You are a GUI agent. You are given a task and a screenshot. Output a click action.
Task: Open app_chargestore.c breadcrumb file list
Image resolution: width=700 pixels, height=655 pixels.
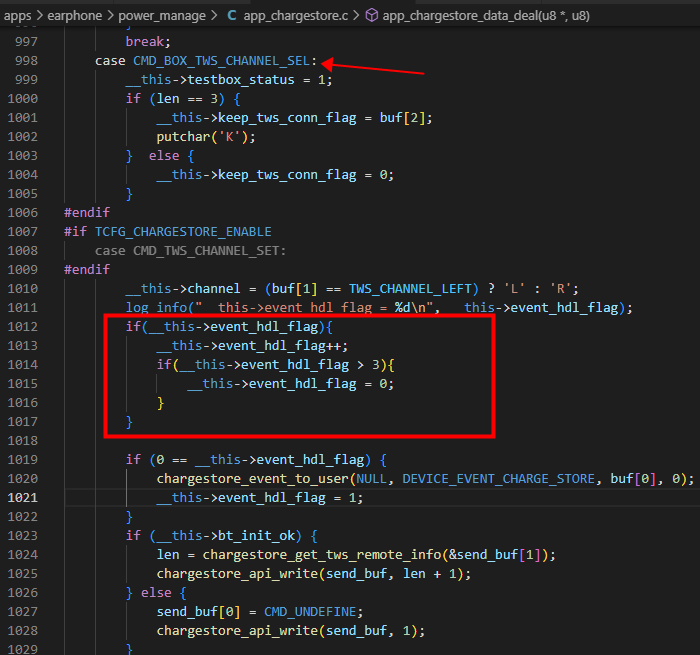pyautogui.click(x=296, y=16)
